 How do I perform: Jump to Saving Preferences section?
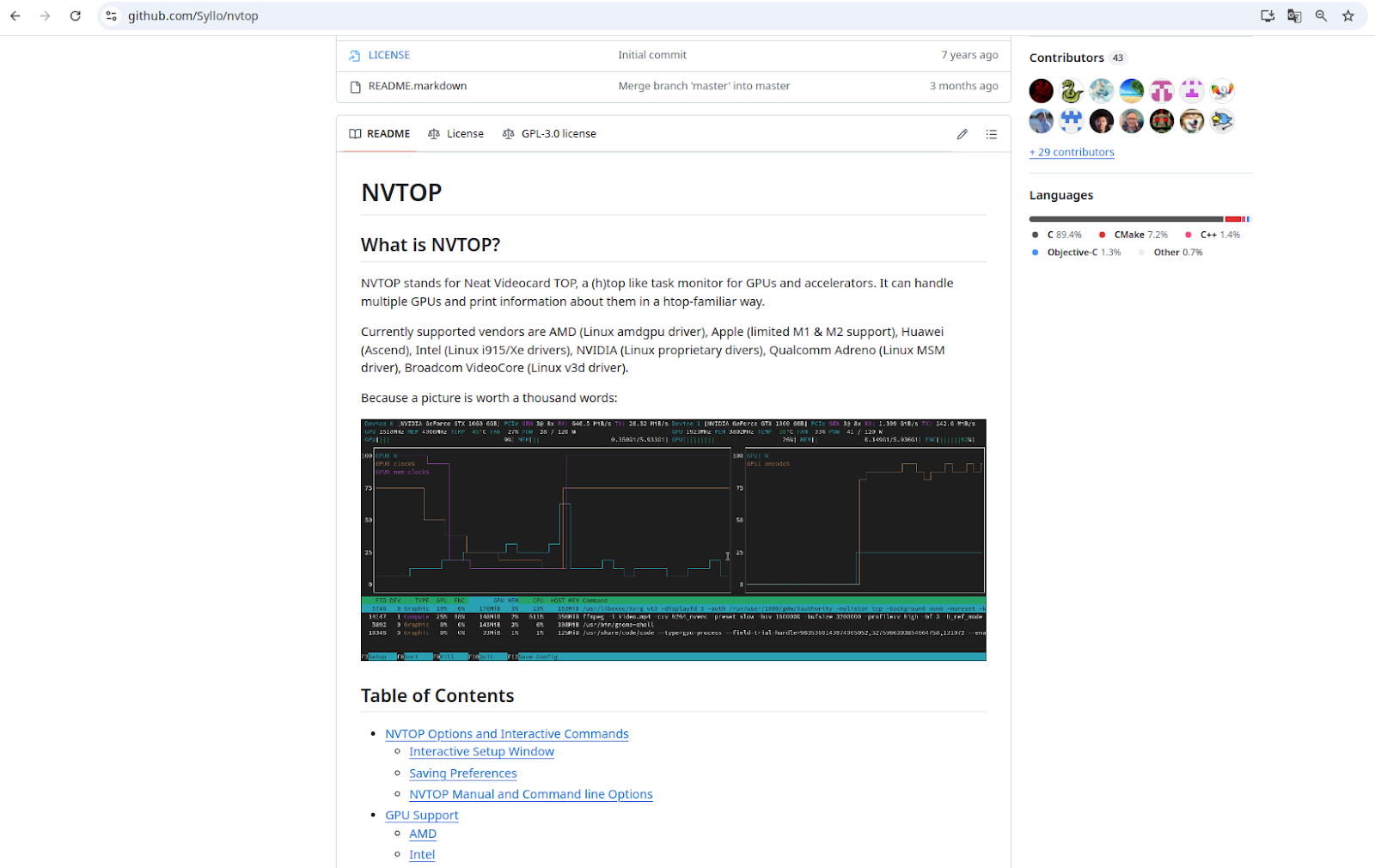[462, 773]
